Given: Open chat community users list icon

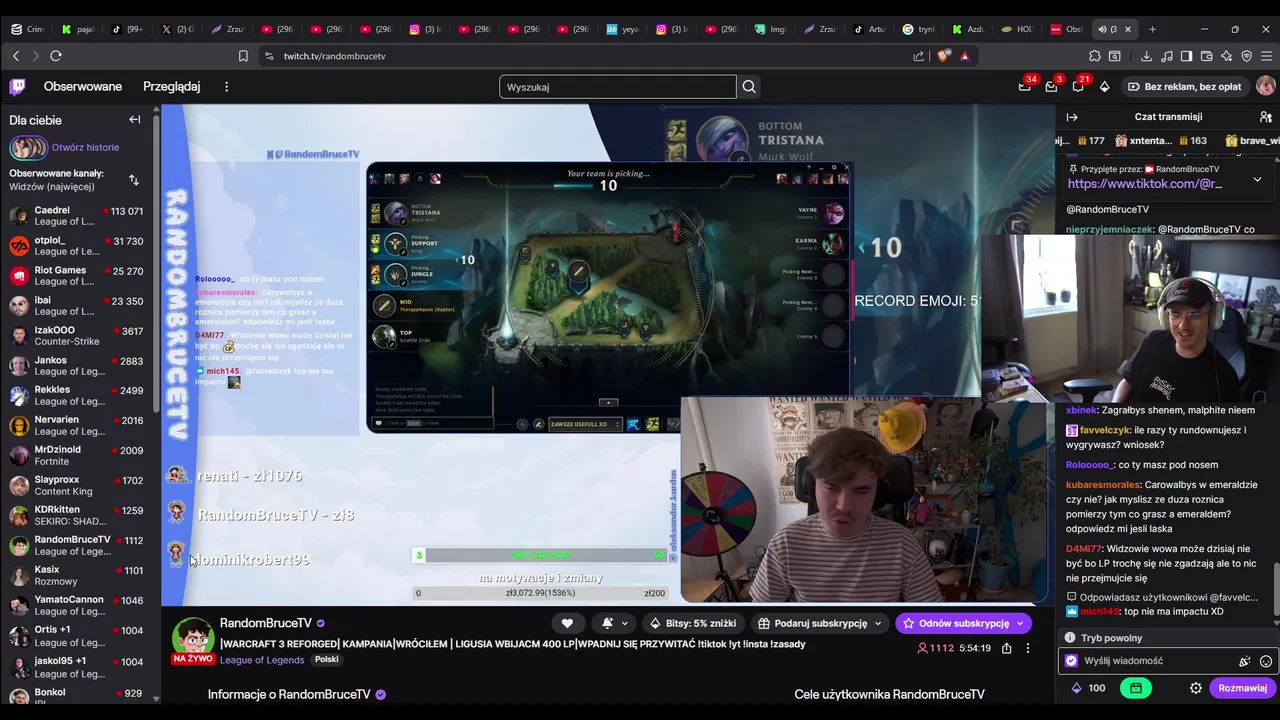Looking at the screenshot, I should 1265,117.
